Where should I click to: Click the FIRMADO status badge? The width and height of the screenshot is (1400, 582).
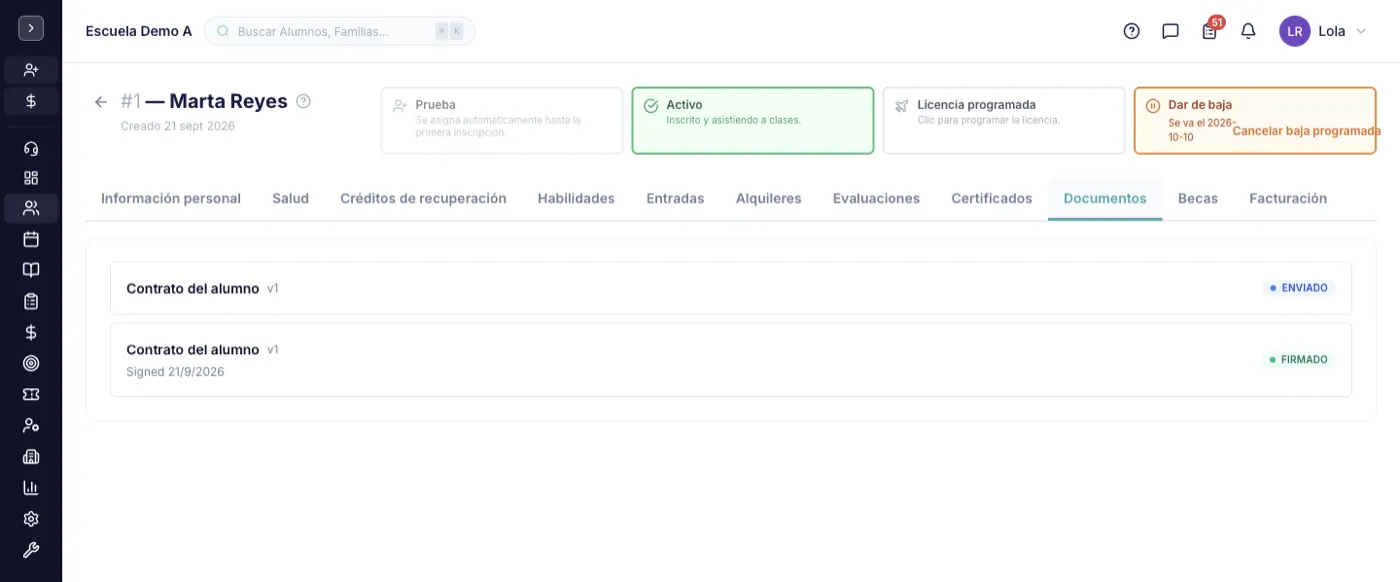[1298, 359]
